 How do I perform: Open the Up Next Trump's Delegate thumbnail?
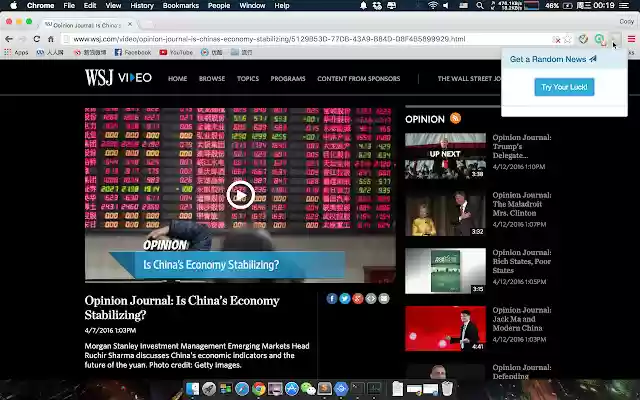[445, 156]
